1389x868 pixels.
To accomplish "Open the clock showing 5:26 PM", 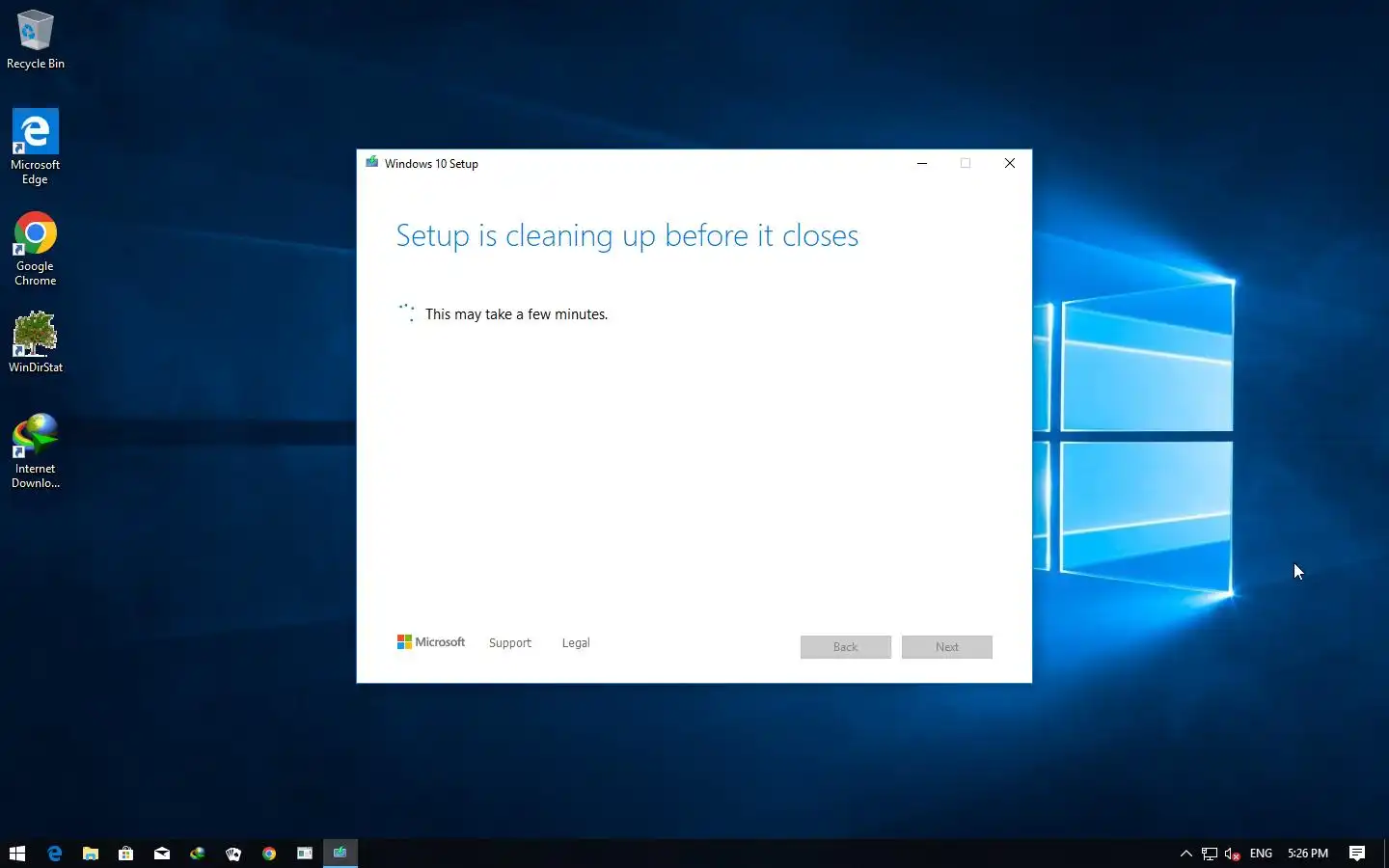I will click(x=1308, y=854).
